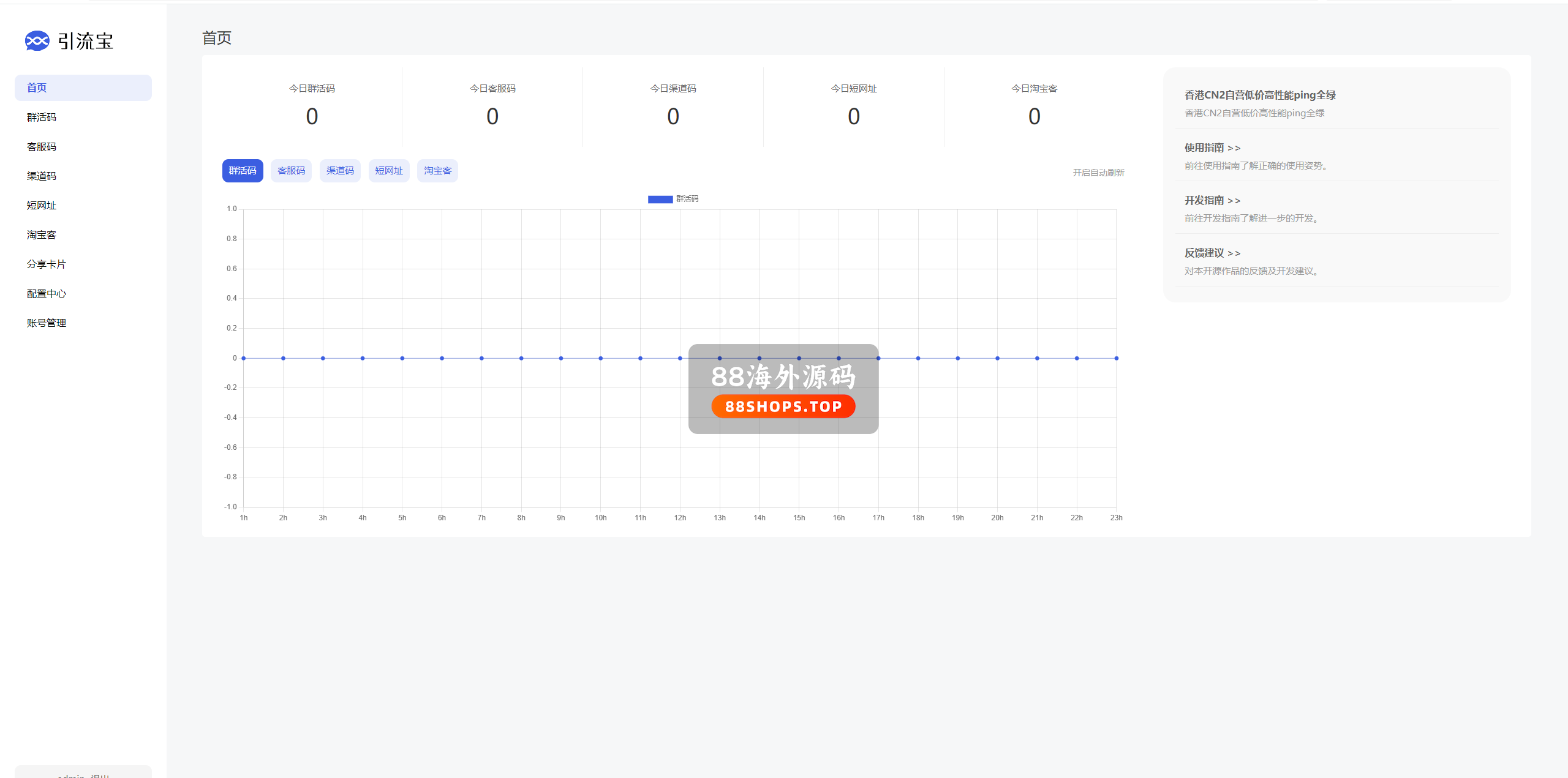Switch chart to the 渠道码 tab
Image resolution: width=1568 pixels, height=778 pixels.
pos(340,171)
